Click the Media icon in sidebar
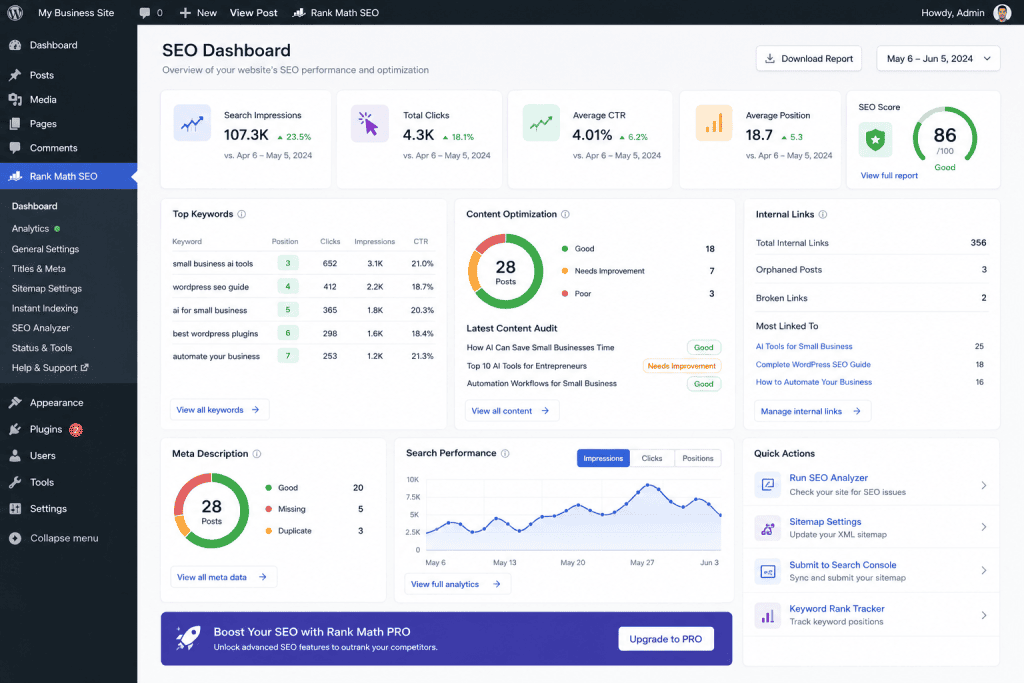 (x=15, y=99)
